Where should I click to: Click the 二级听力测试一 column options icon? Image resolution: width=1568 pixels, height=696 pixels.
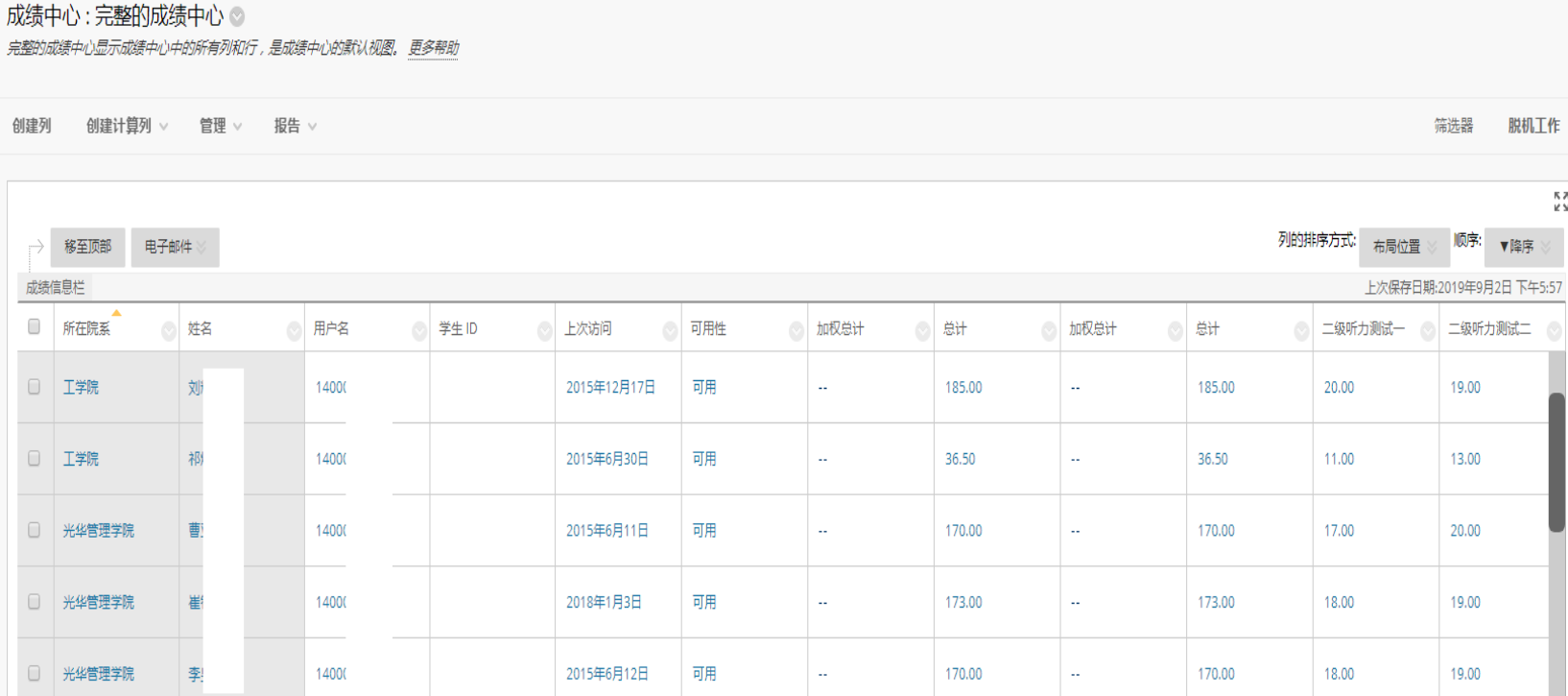coord(1427,331)
